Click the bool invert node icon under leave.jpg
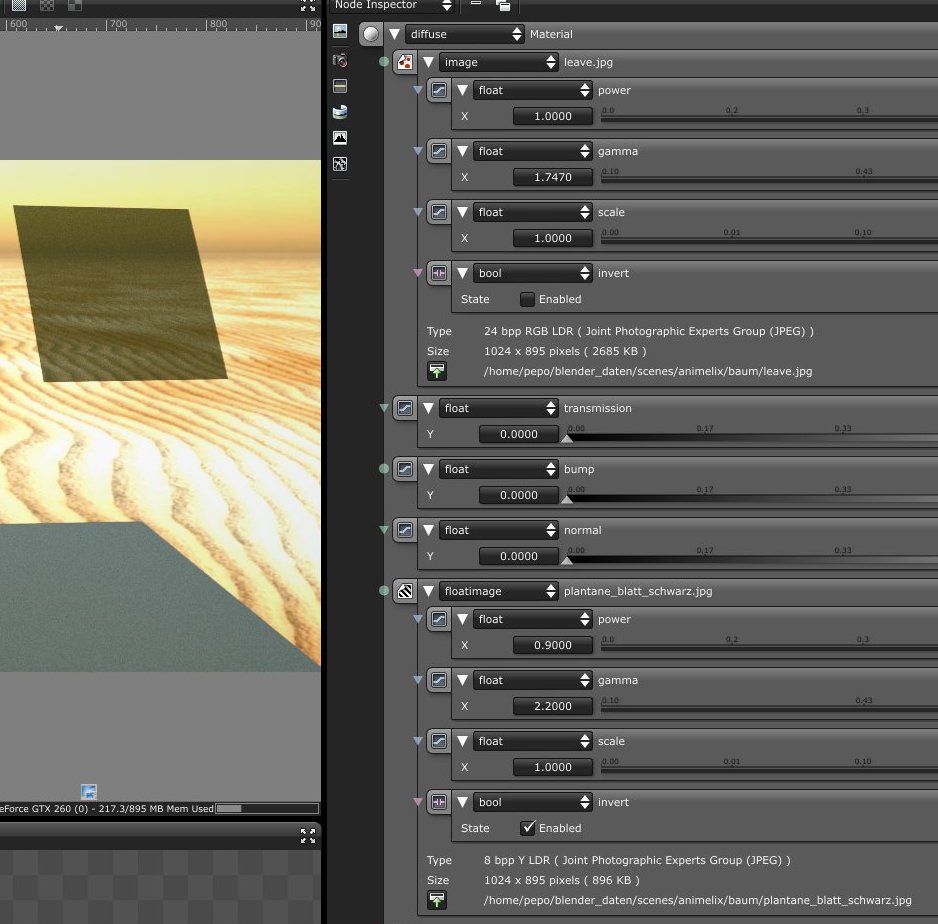The image size is (938, 924). pyautogui.click(x=438, y=273)
